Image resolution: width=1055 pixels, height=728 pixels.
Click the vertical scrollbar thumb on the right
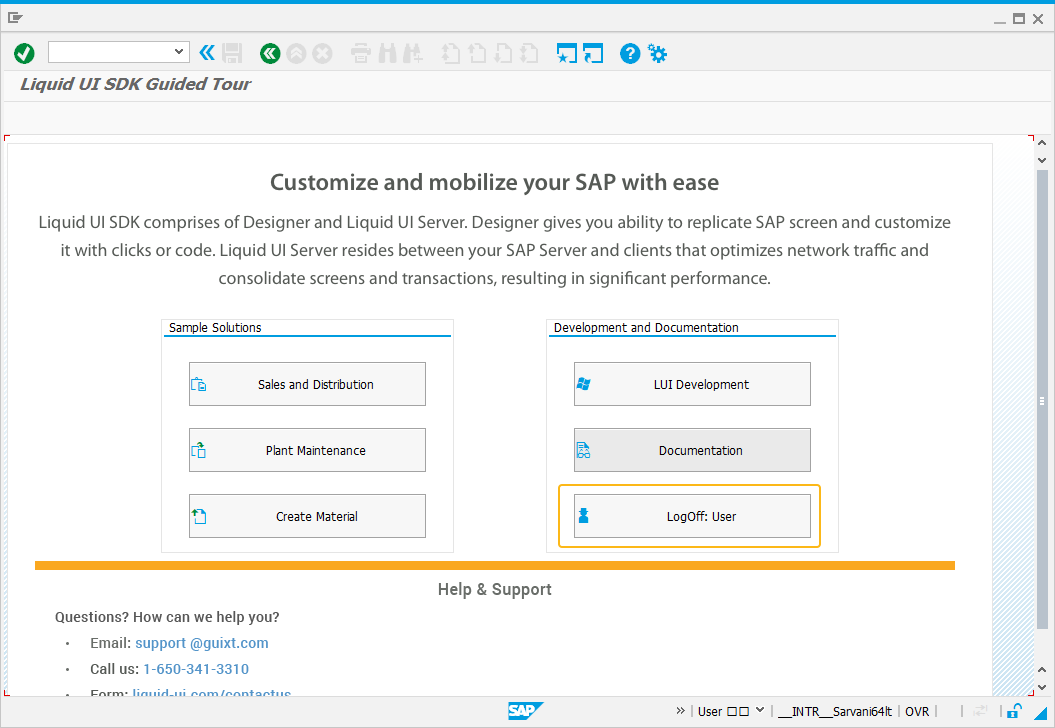(1042, 400)
